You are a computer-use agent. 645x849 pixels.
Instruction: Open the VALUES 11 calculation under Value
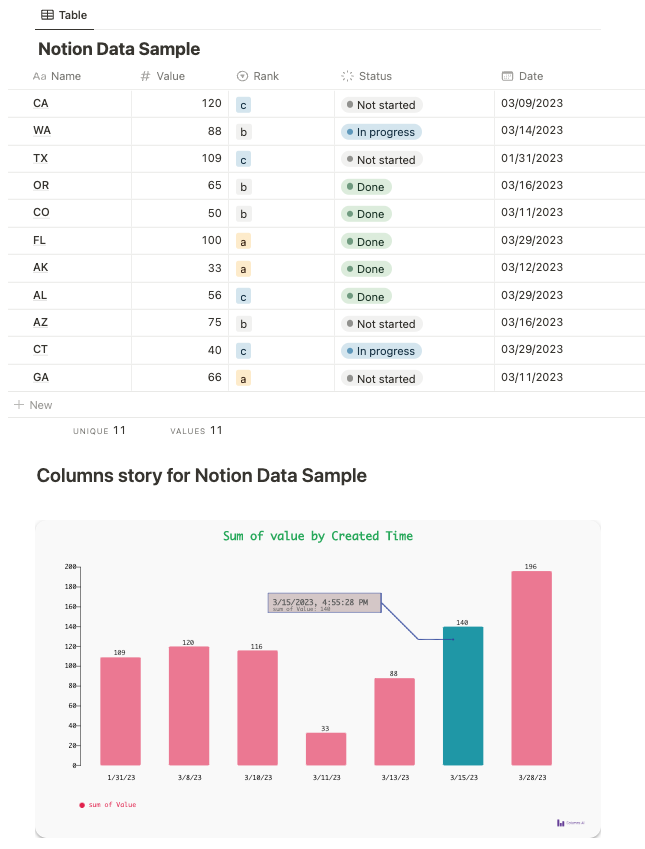pyautogui.click(x=196, y=430)
